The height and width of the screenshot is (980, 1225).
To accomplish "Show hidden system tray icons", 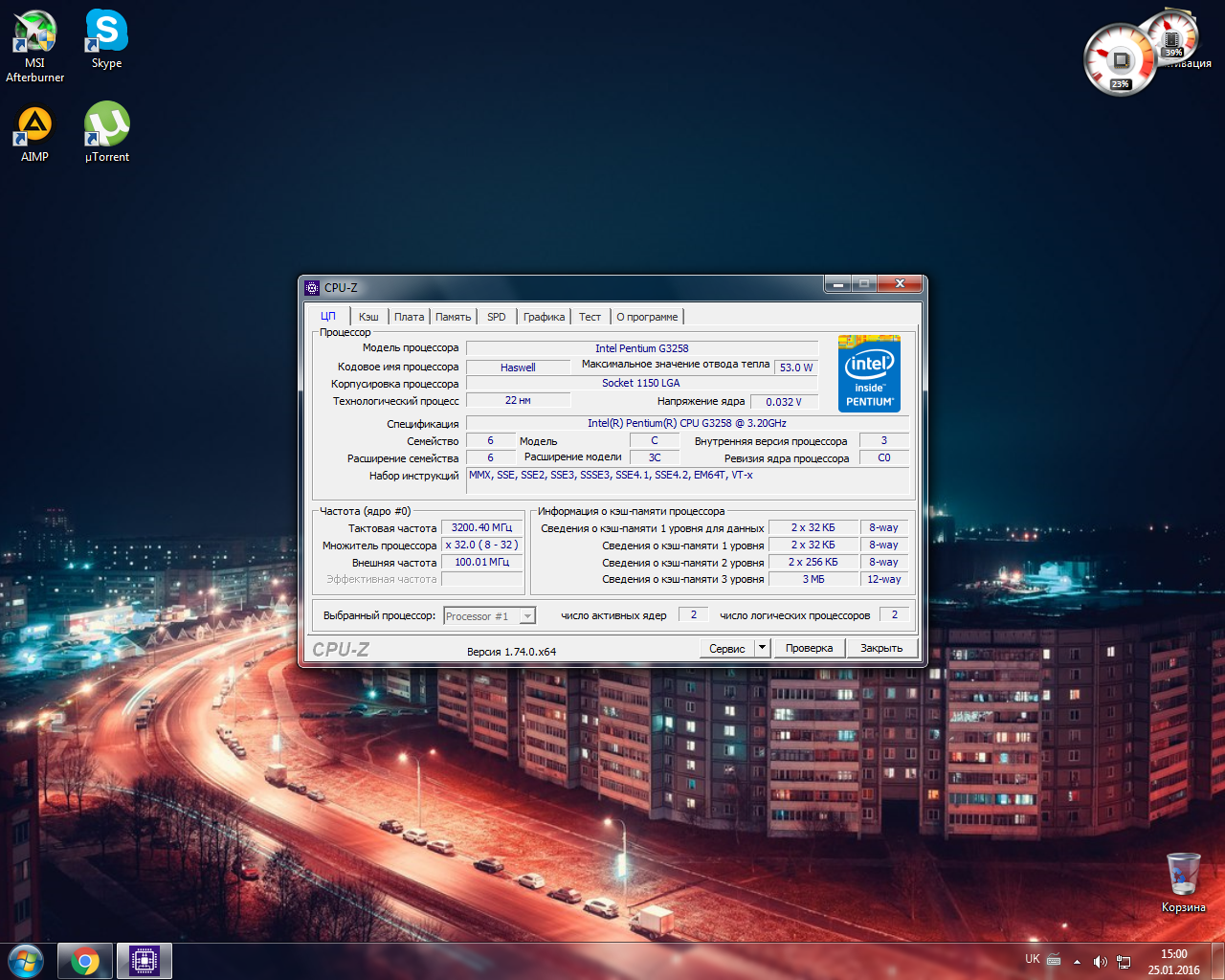I will pyautogui.click(x=1077, y=961).
